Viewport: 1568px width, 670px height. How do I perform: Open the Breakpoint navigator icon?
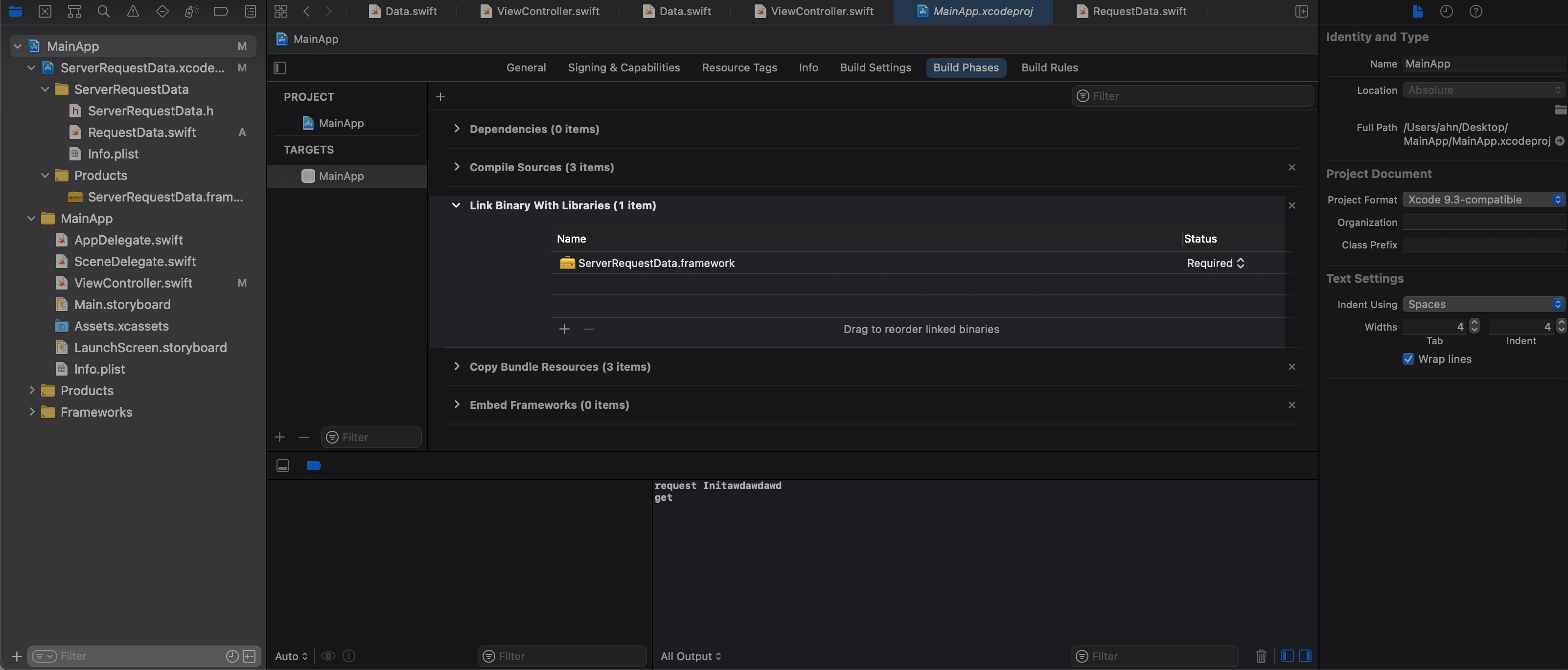point(221,11)
